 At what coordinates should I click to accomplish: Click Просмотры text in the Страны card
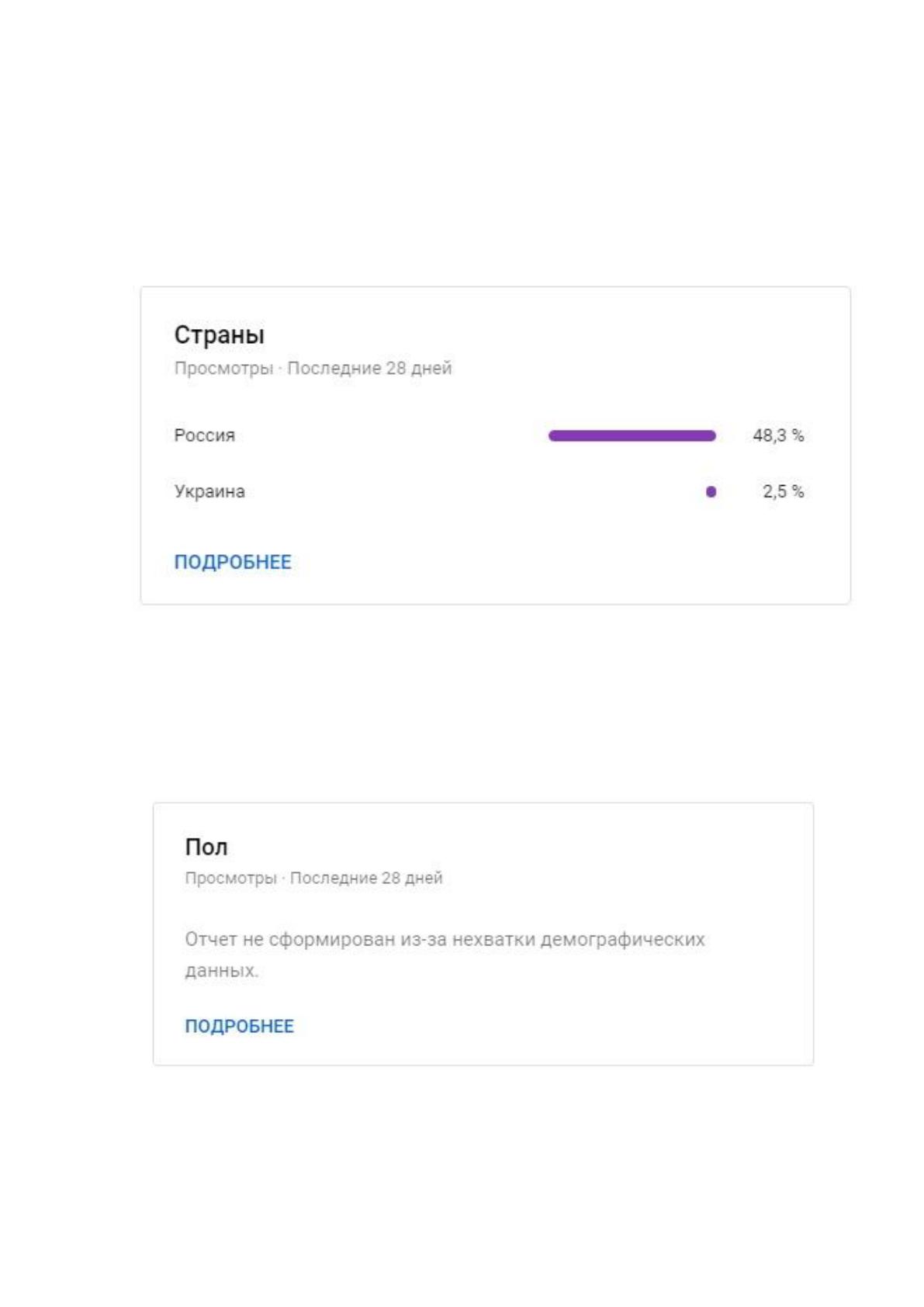coord(223,368)
